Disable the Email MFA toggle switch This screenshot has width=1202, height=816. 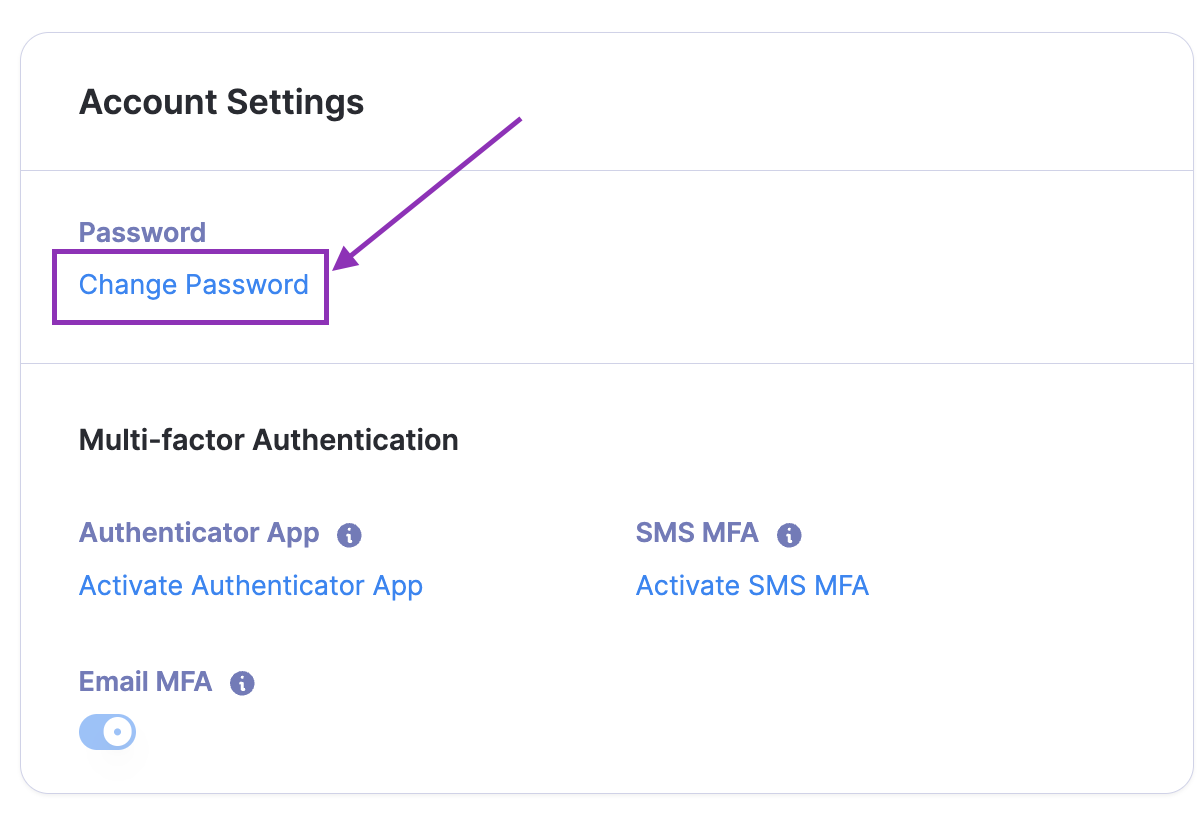tap(107, 732)
